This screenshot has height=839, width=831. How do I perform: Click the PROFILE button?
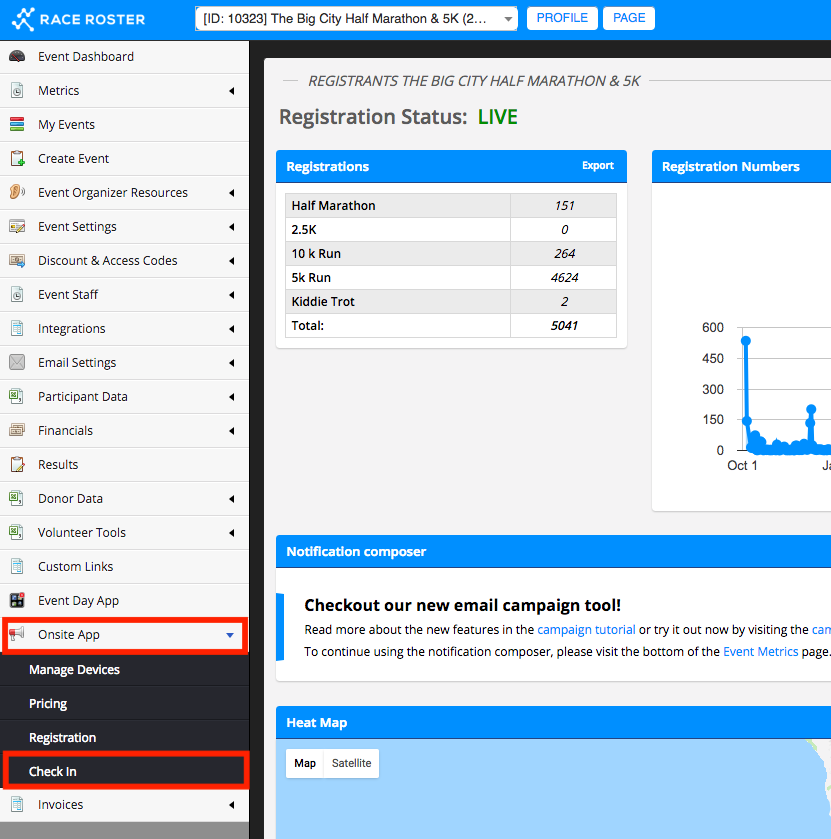click(562, 18)
